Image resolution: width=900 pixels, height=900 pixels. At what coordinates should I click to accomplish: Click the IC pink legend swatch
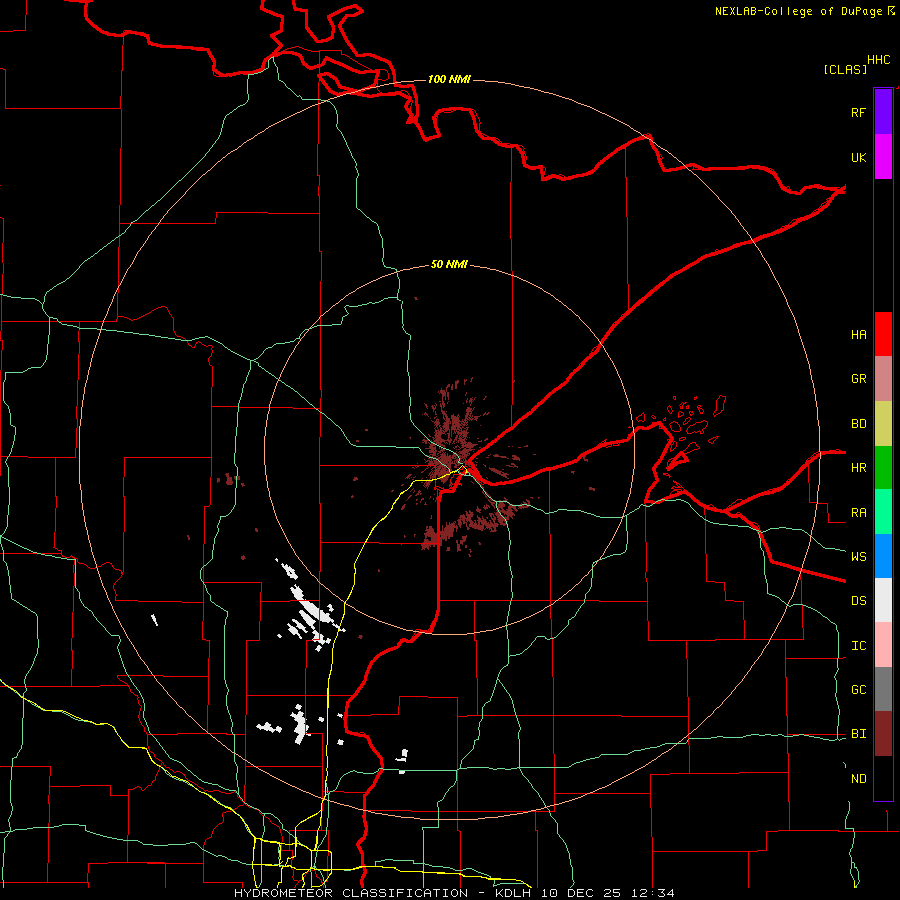883,645
